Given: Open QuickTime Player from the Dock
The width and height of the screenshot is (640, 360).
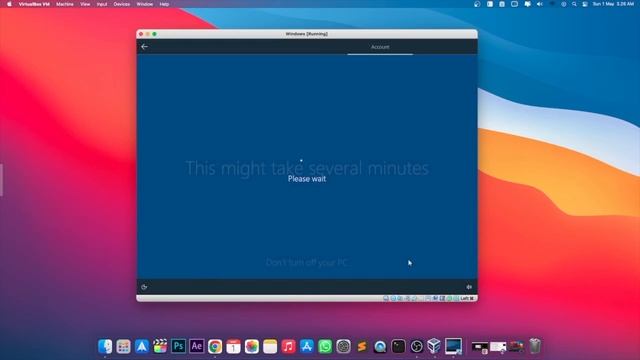Looking at the screenshot, I should (380, 346).
